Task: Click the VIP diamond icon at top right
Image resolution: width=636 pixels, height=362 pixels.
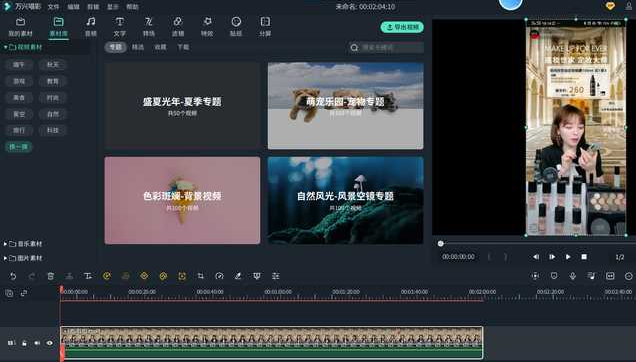Action: (610, 6)
